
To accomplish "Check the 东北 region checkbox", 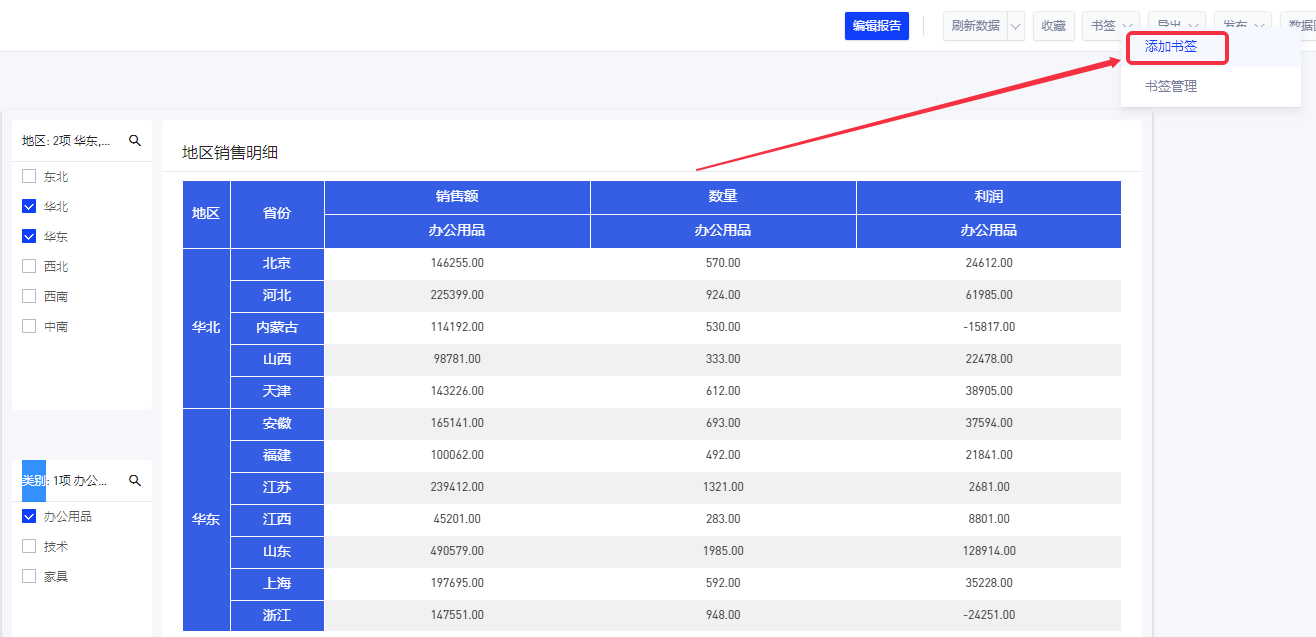I will [29, 177].
